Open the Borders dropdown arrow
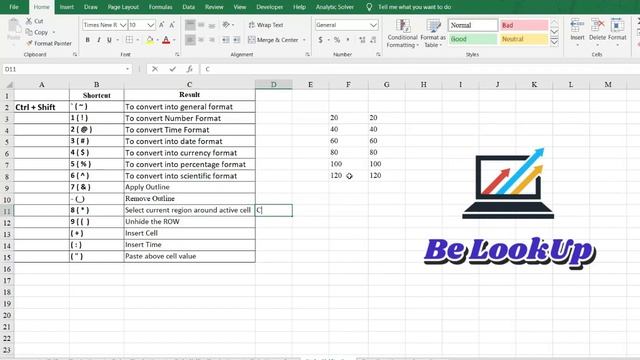Screen dimensions: 640x360 (x=138, y=40)
